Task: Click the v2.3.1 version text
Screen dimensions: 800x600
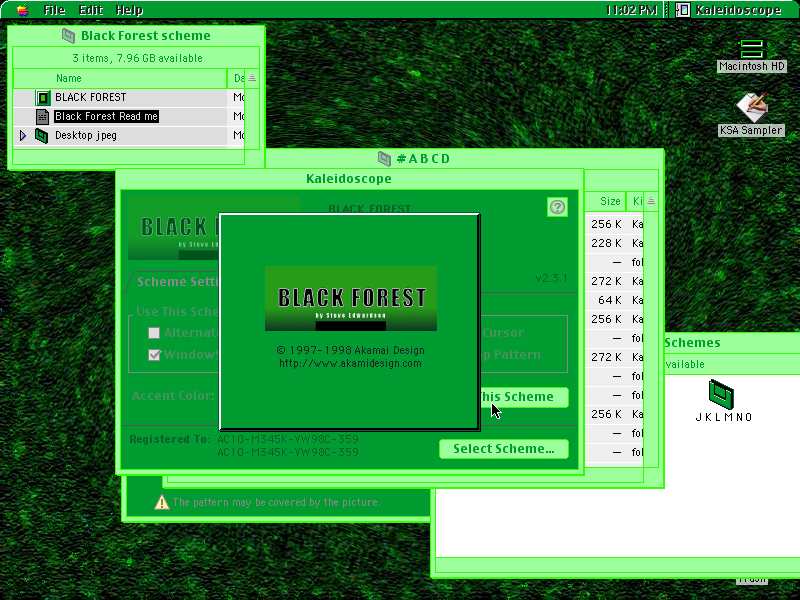Action: point(551,279)
